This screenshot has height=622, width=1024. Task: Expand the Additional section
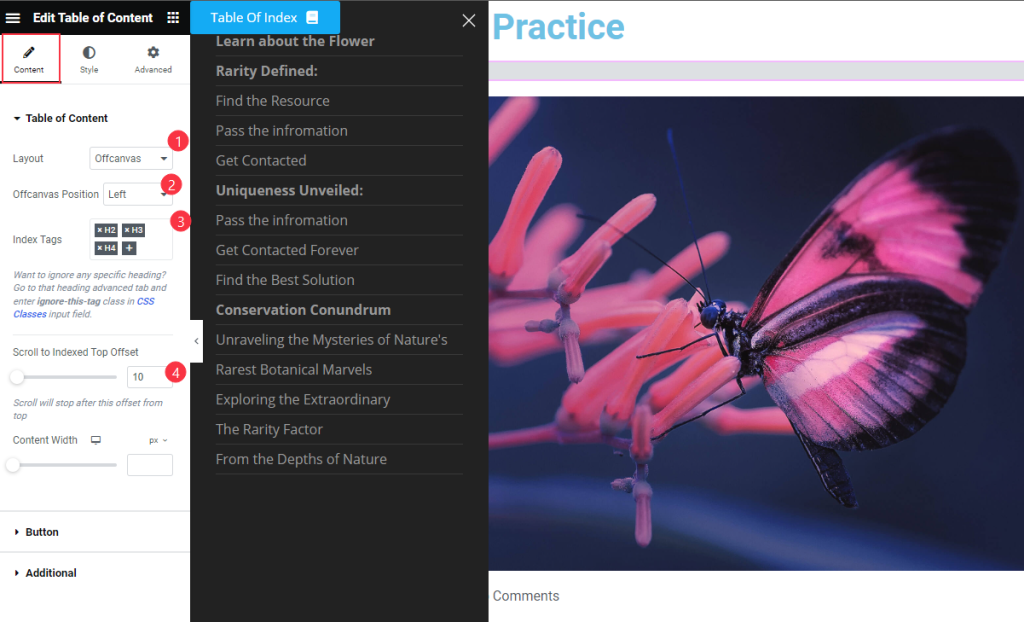pyautogui.click(x=50, y=573)
